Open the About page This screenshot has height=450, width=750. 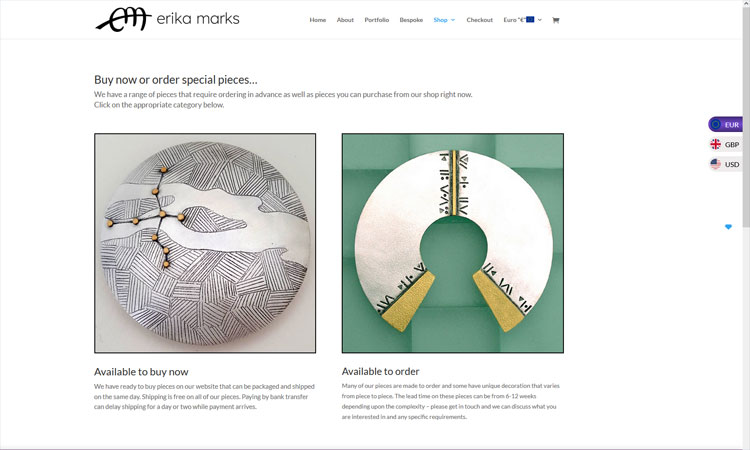tap(345, 20)
